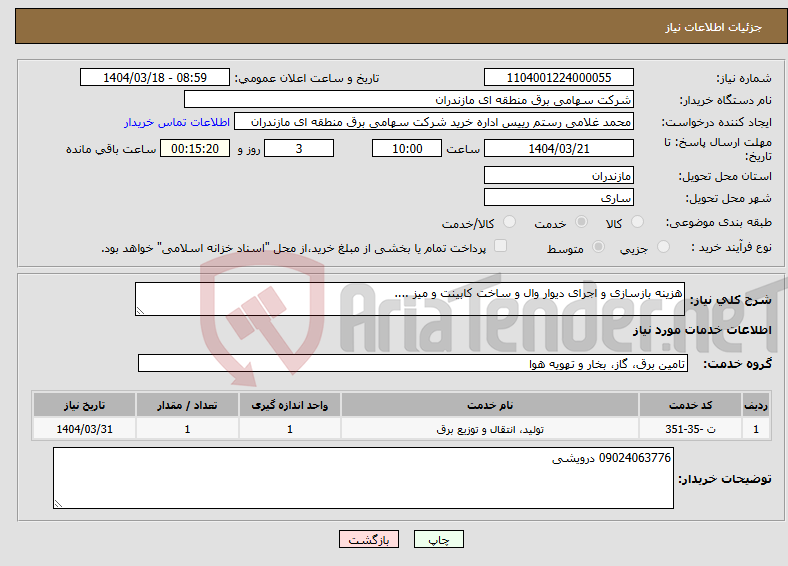Click the گروه خدمت service group field

(413, 363)
